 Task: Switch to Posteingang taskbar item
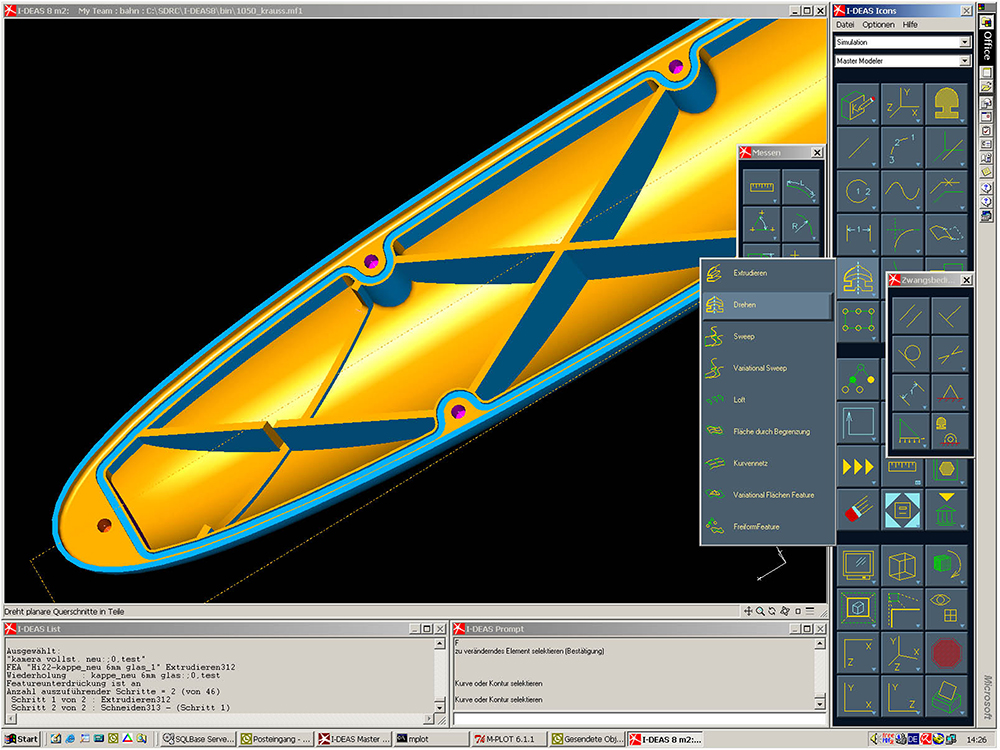tap(276, 739)
